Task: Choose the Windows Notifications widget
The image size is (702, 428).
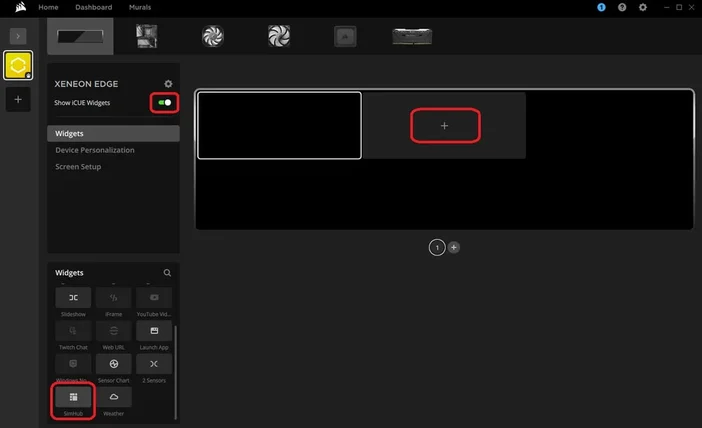Action: (x=73, y=364)
